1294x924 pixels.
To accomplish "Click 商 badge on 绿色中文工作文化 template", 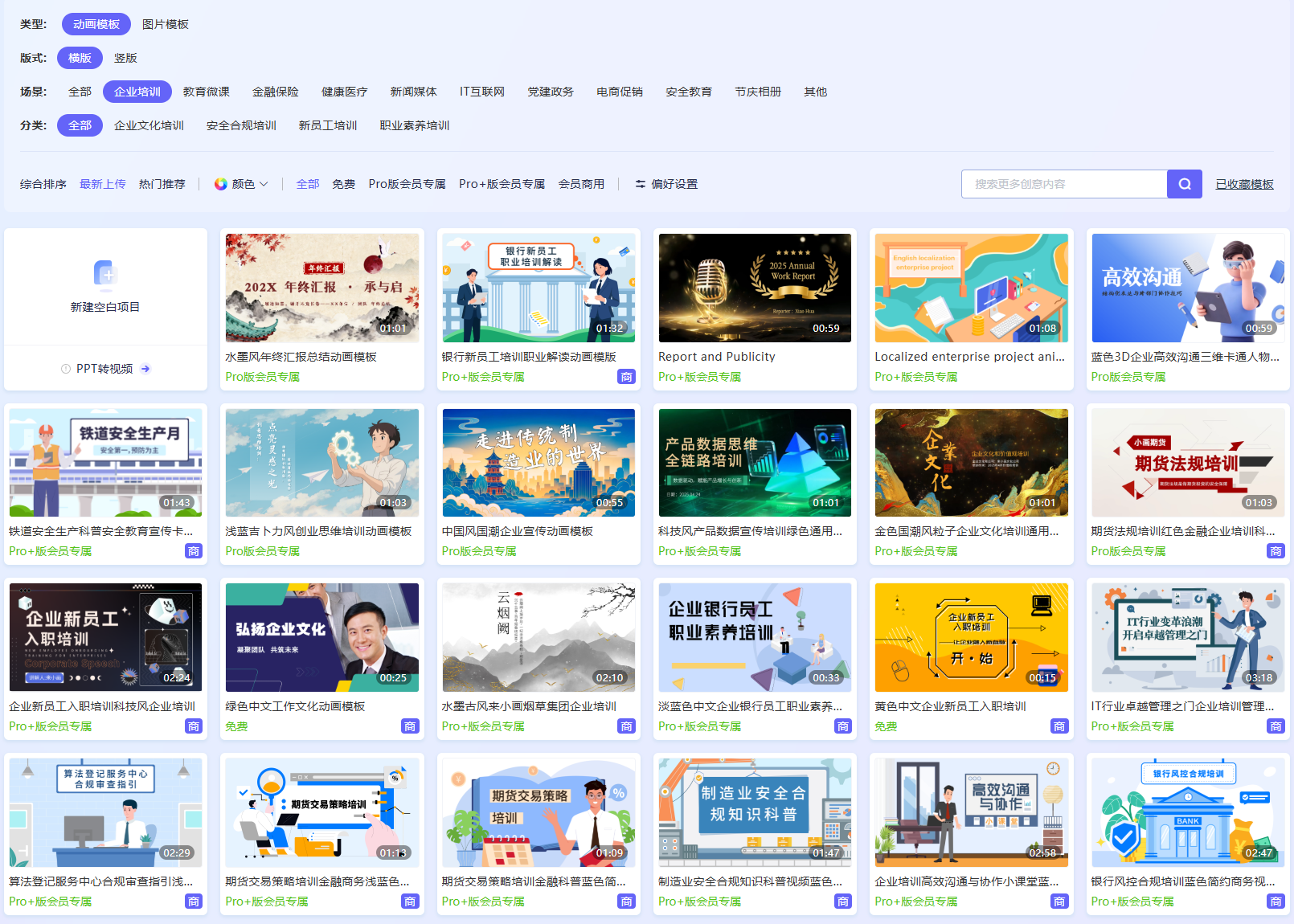I will pos(410,726).
